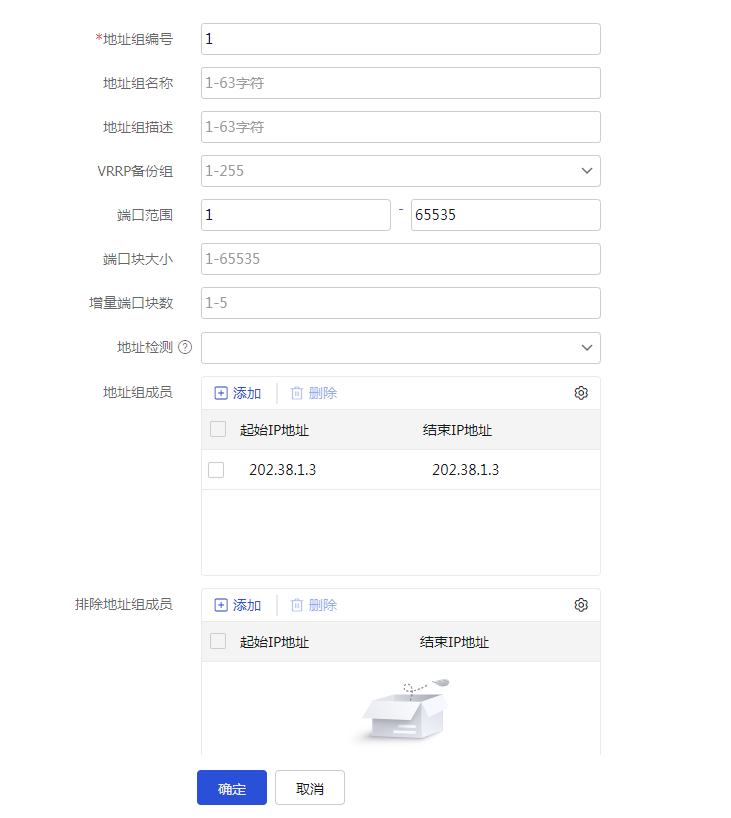Open settings gear in 排除地址组成员 table
Screen dimensions: 731x818
[581, 605]
